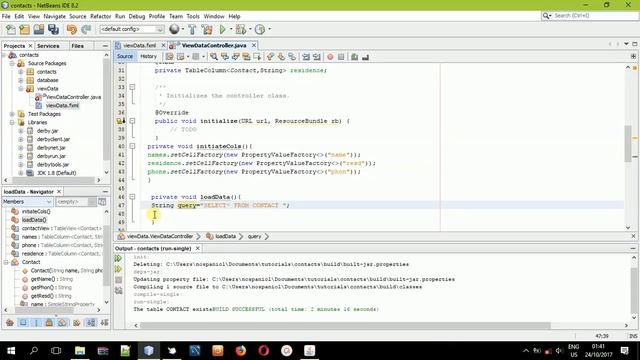Open Windows Start menu
The height and width of the screenshot is (360, 640).
coord(11,351)
